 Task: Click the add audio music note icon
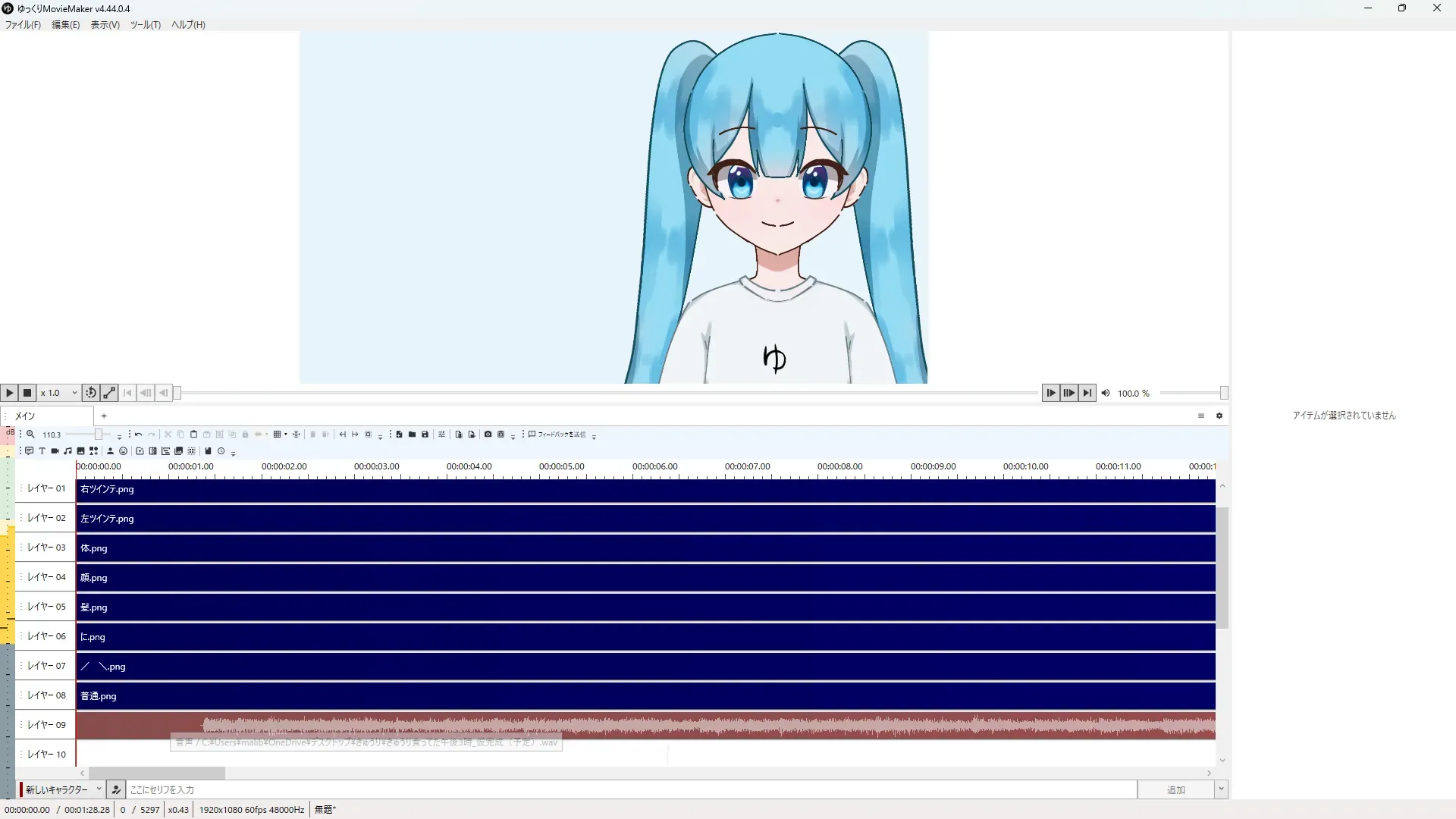pyautogui.click(x=67, y=451)
